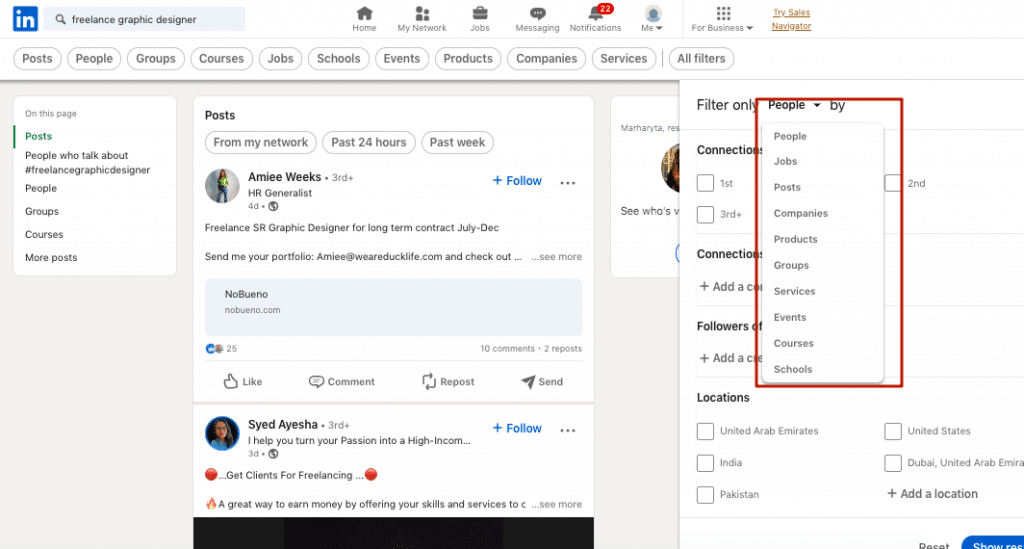
Task: Open the NoBueno link preview card
Action: 393,307
